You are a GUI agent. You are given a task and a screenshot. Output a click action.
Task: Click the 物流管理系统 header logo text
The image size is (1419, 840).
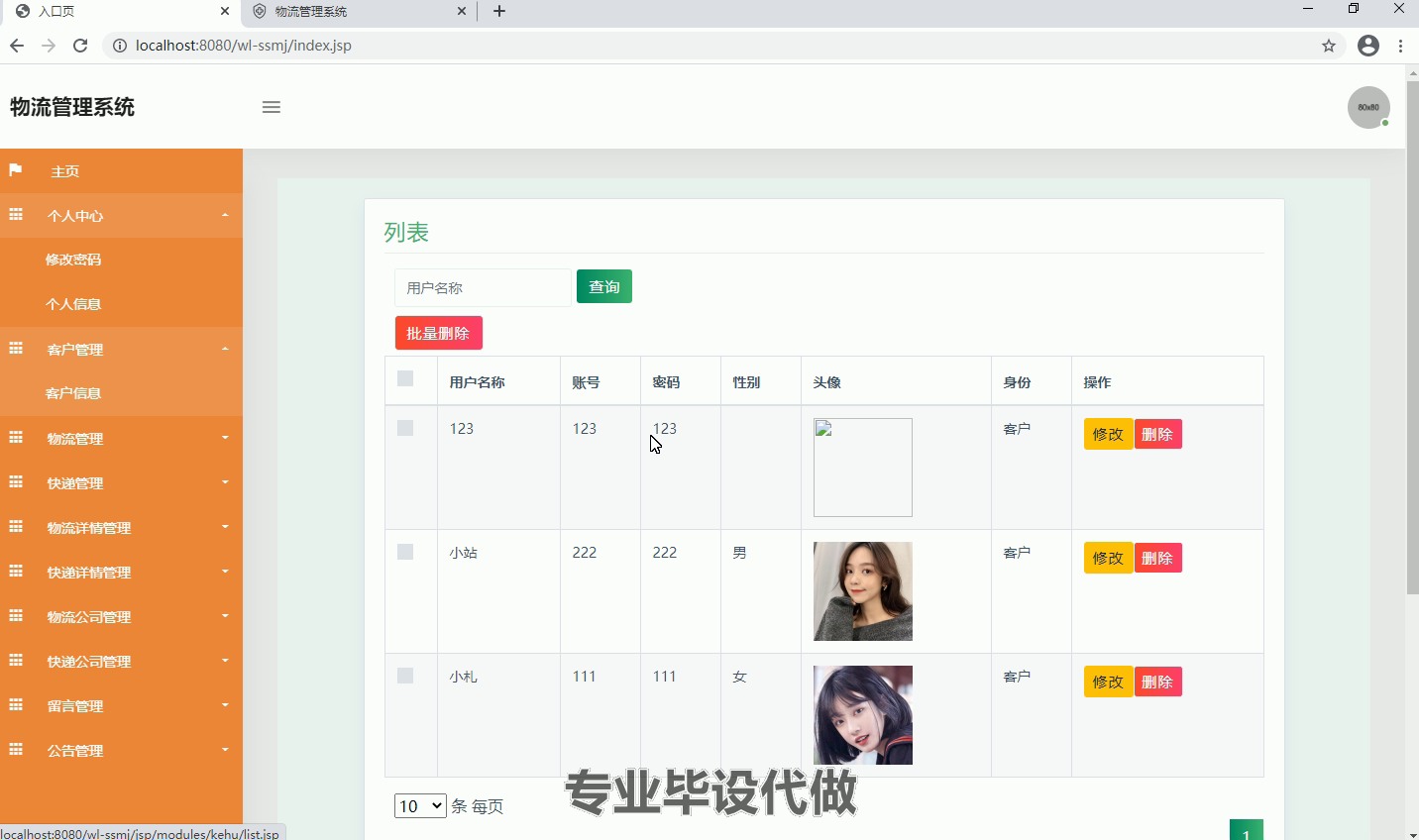point(72,107)
